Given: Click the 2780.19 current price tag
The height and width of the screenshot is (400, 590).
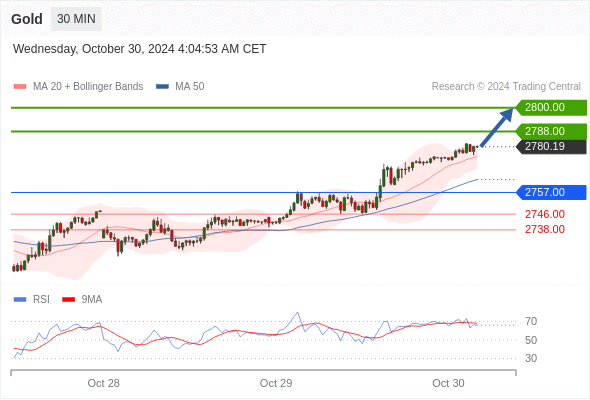Looking at the screenshot, I should (x=551, y=146).
